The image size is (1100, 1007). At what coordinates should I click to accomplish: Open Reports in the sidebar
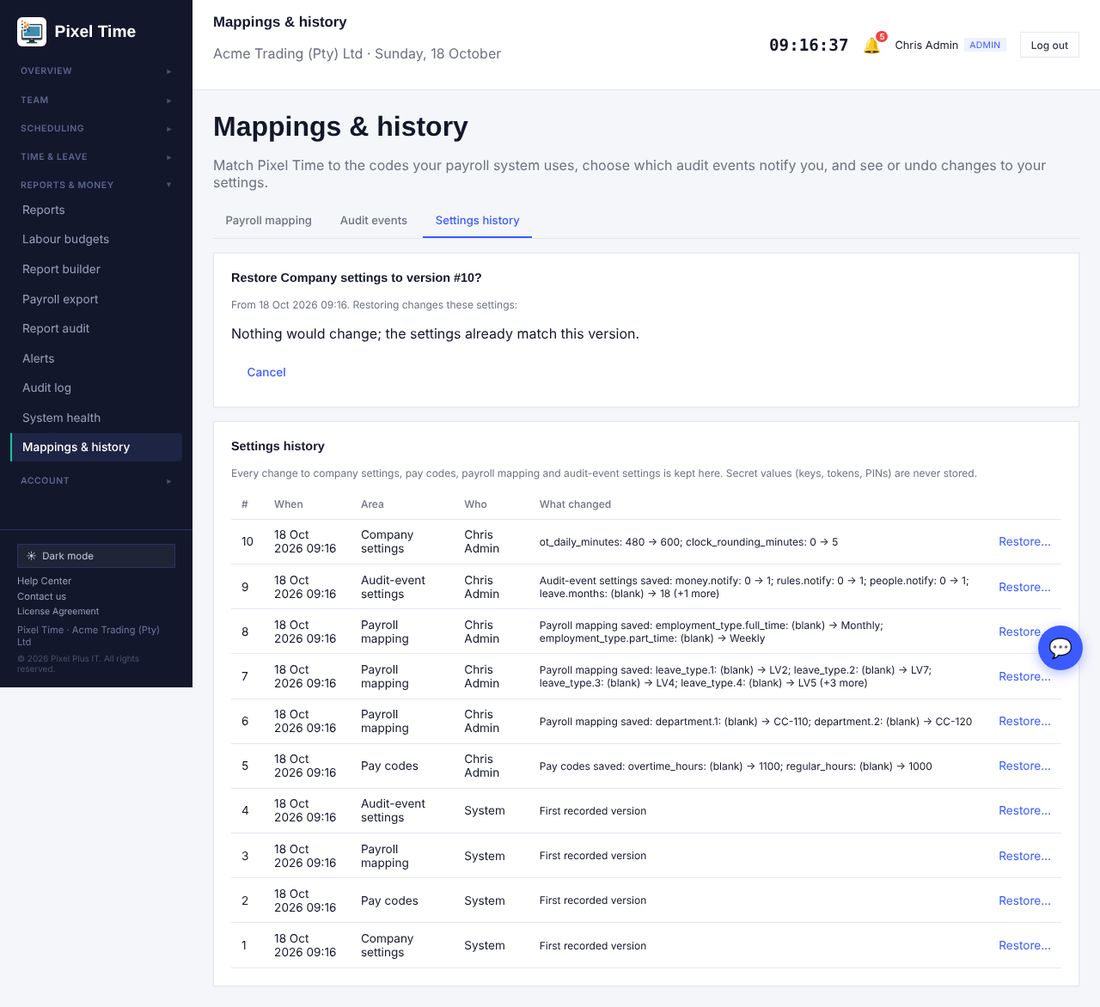click(96, 210)
